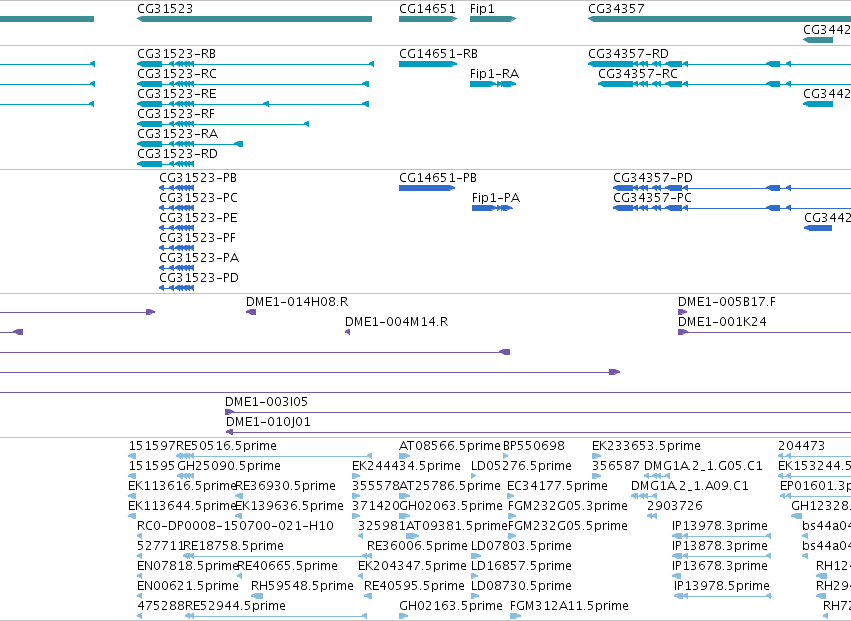Screen dimensions: 851x621
Task: Open EST EK233653.5prime label
Action: point(646,446)
